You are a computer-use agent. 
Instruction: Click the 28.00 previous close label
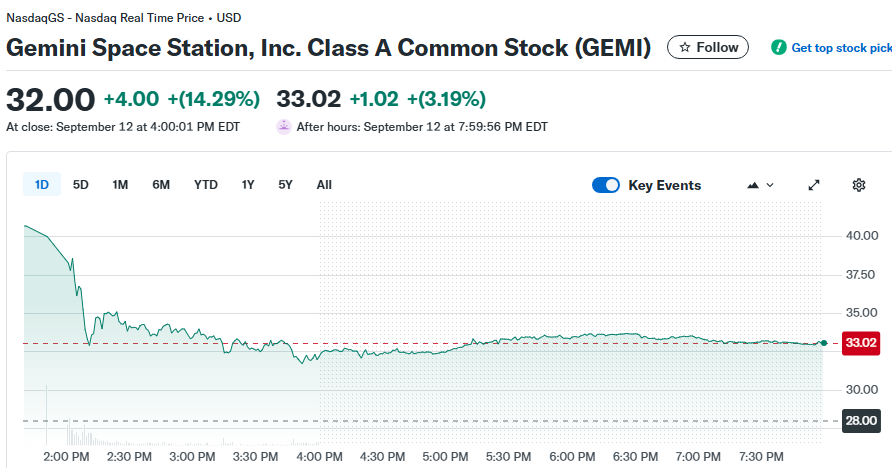860,421
